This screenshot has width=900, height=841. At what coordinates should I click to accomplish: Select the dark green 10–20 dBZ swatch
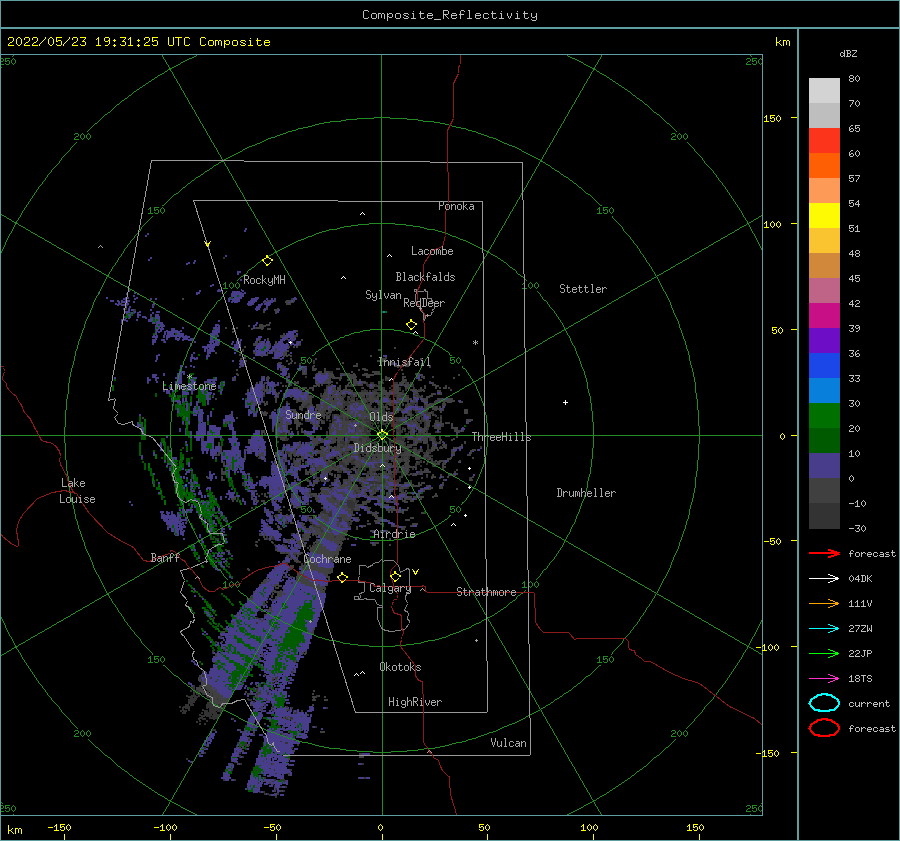click(x=824, y=440)
